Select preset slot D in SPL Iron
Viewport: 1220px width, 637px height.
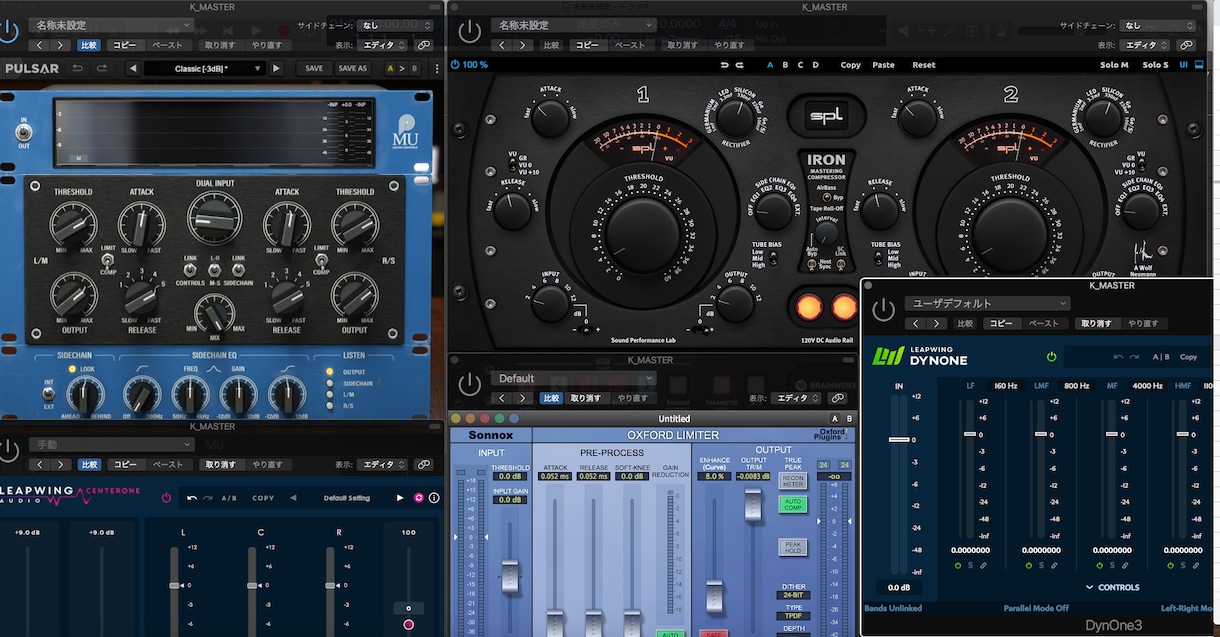click(815, 65)
